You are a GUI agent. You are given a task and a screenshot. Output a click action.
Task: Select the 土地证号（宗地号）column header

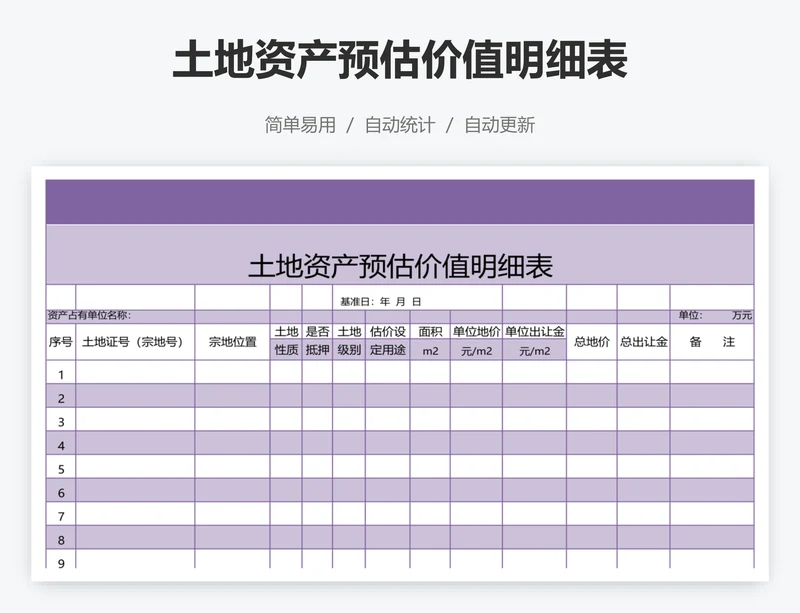(x=135, y=342)
